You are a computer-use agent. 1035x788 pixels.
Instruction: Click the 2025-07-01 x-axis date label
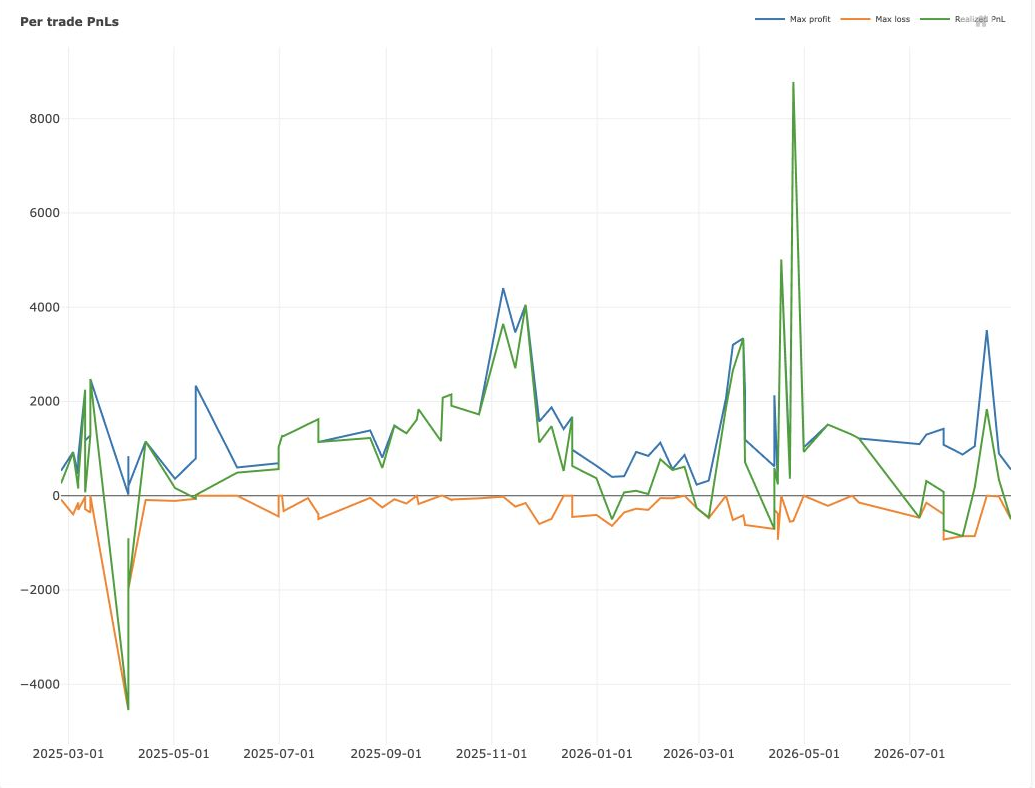tap(279, 754)
